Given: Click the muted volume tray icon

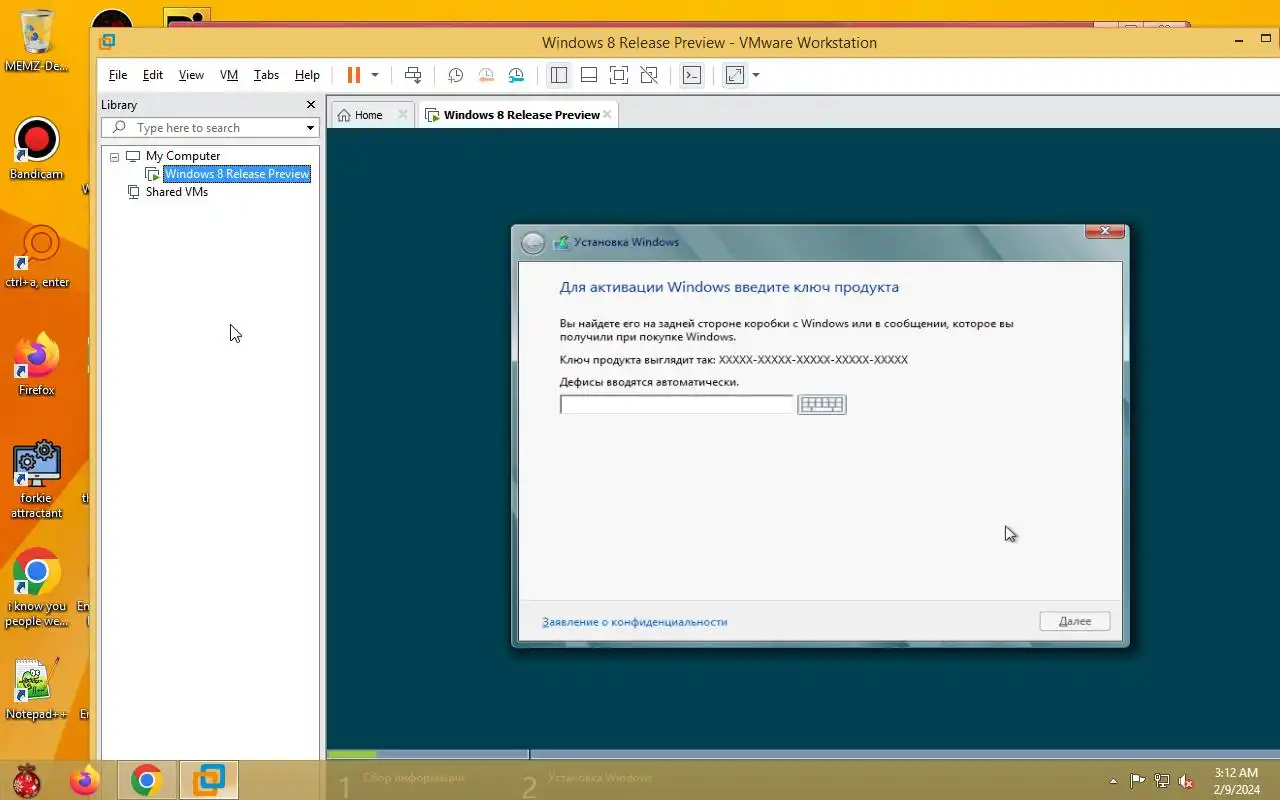Looking at the screenshot, I should click(x=1186, y=781).
